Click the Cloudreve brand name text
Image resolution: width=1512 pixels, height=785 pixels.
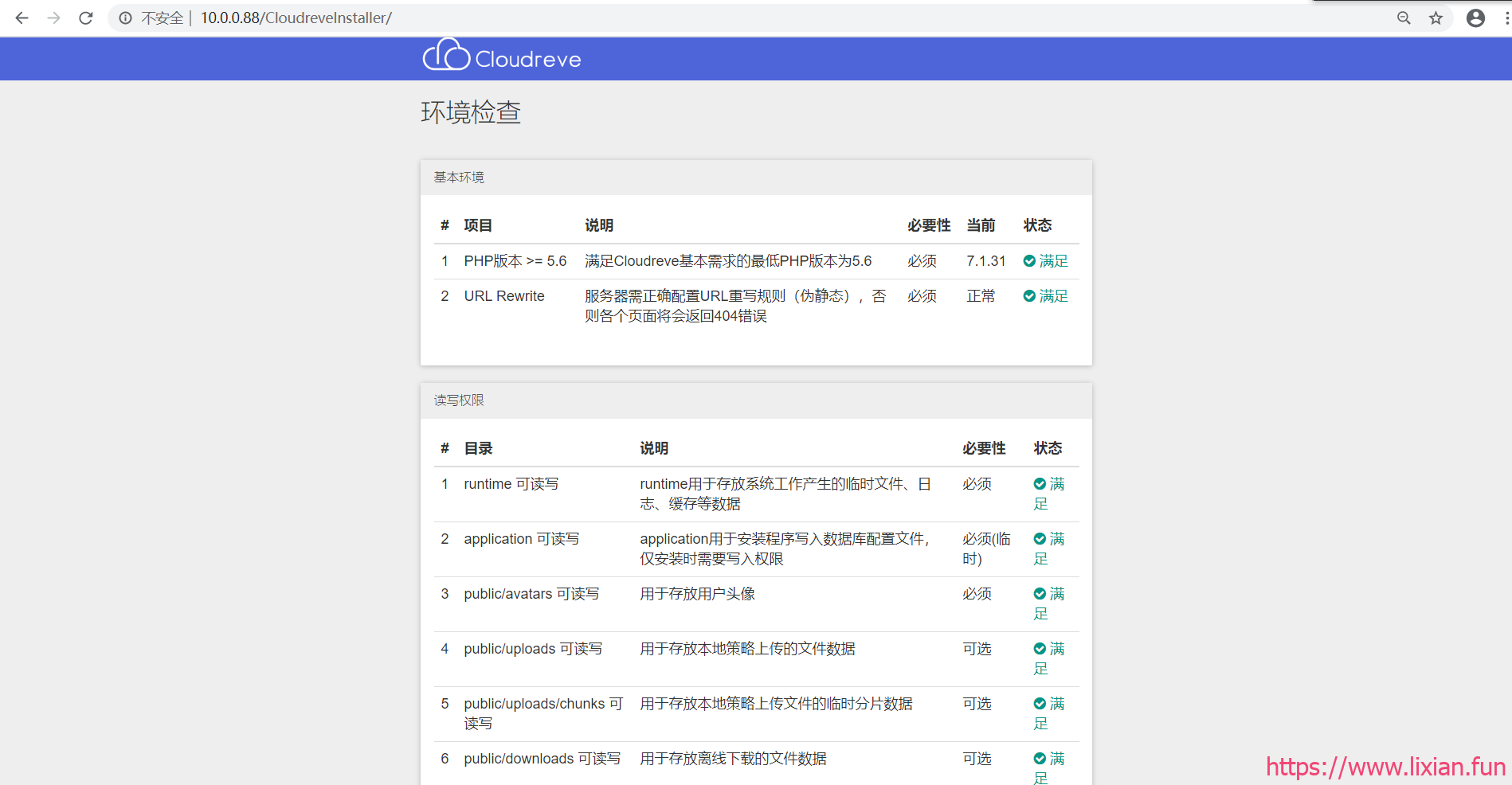point(528,60)
